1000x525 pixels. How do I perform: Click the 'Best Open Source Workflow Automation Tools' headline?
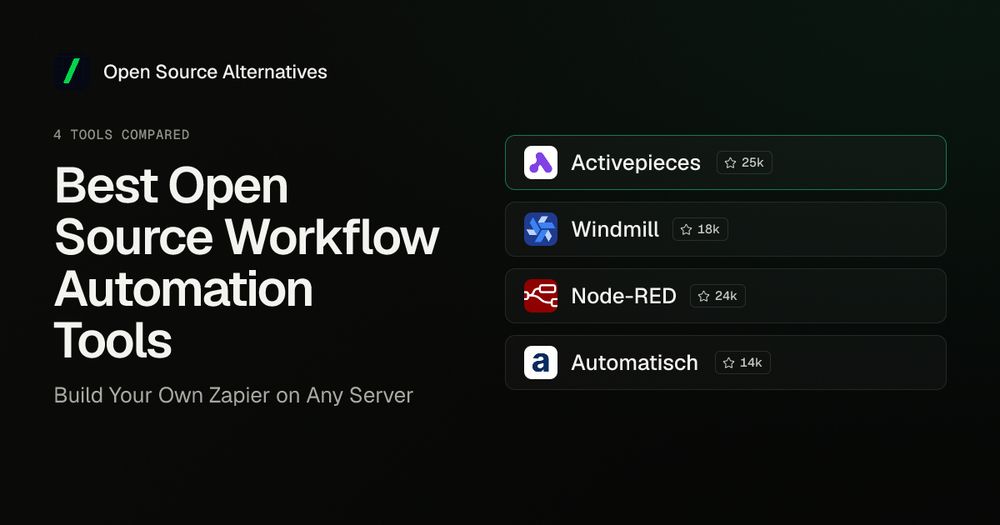[247, 263]
